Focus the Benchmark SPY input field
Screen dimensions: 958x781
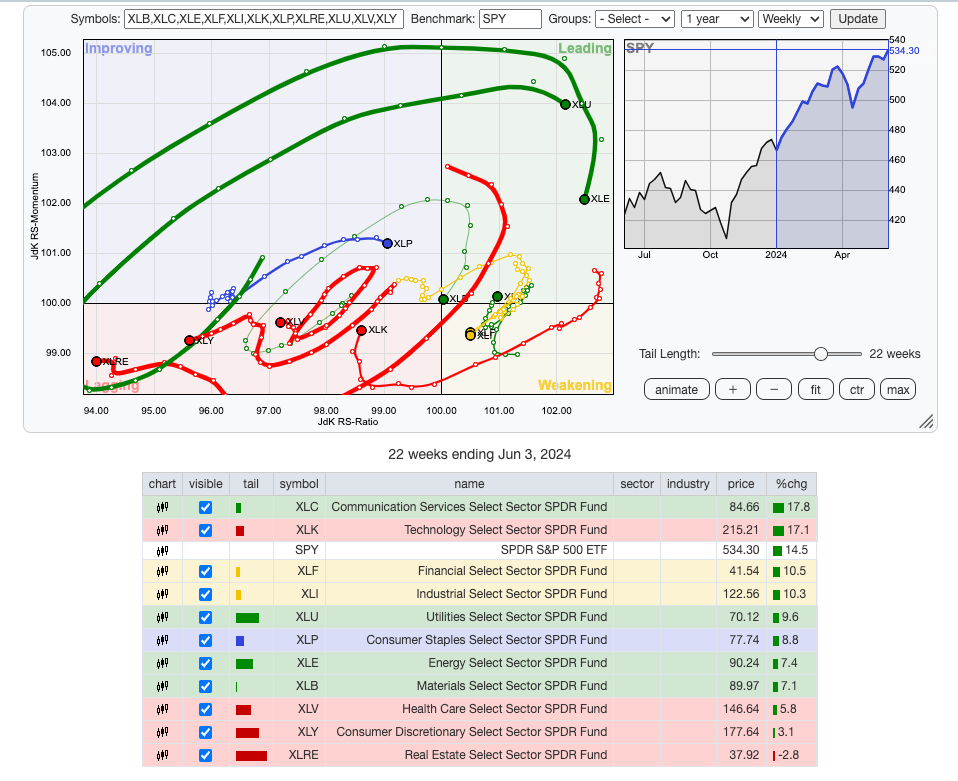[510, 19]
